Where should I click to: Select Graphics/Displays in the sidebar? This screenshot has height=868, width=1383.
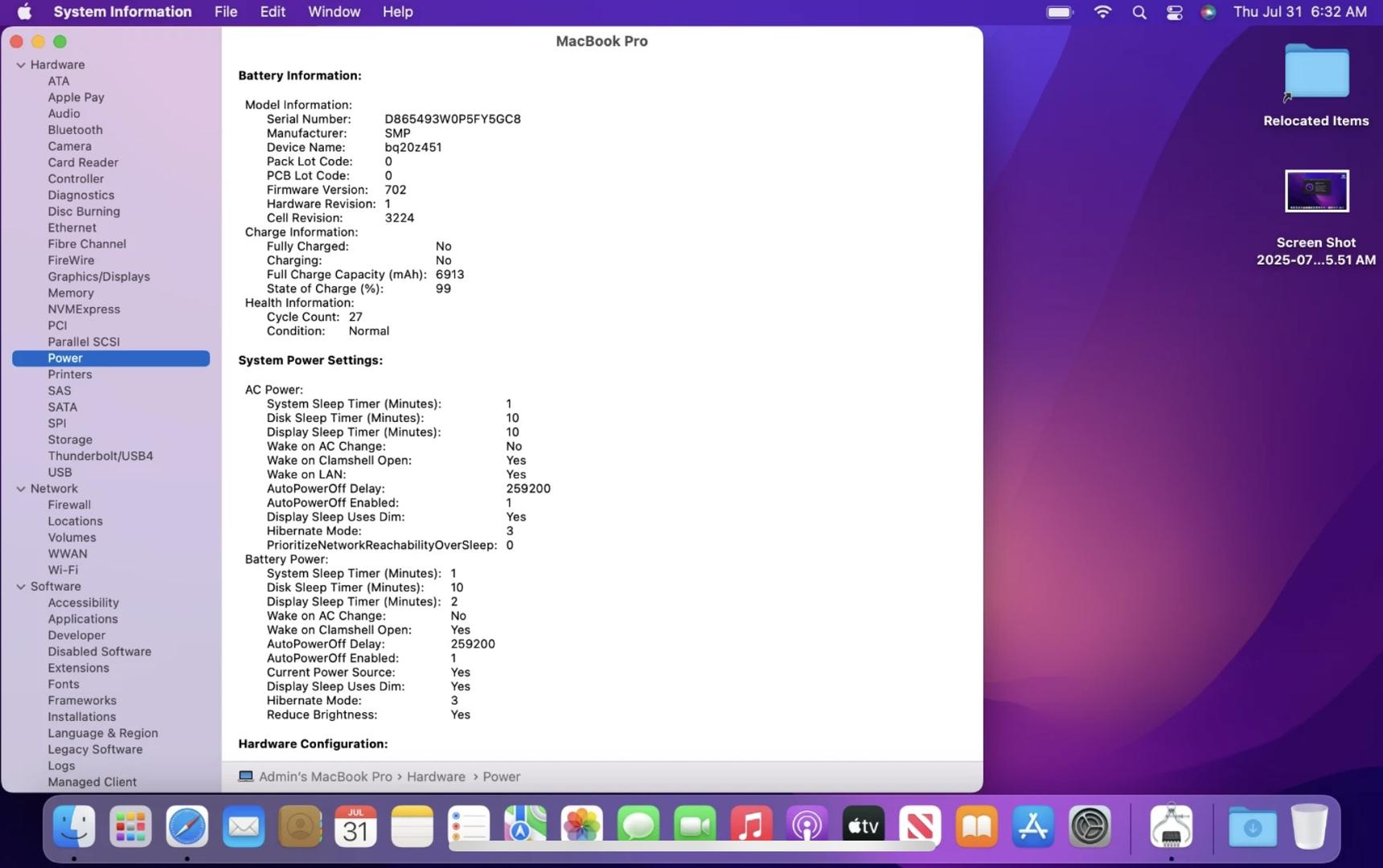(x=98, y=276)
